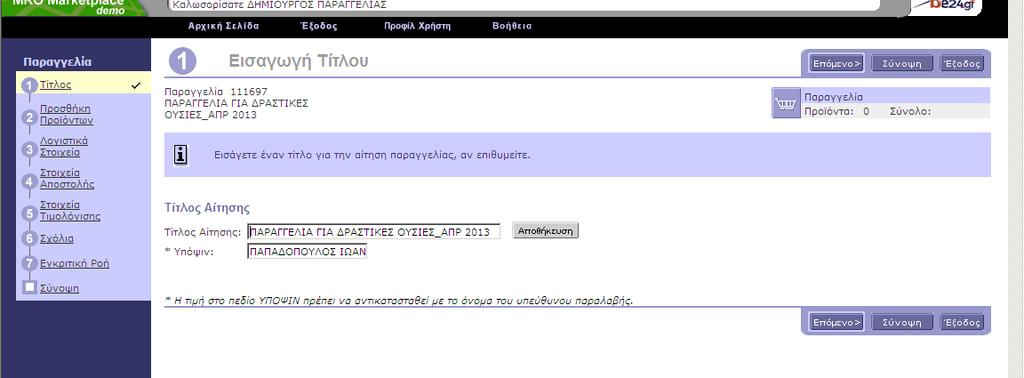Click the Εισαγωγή Τίτλου page heading

pyautogui.click(x=298, y=61)
